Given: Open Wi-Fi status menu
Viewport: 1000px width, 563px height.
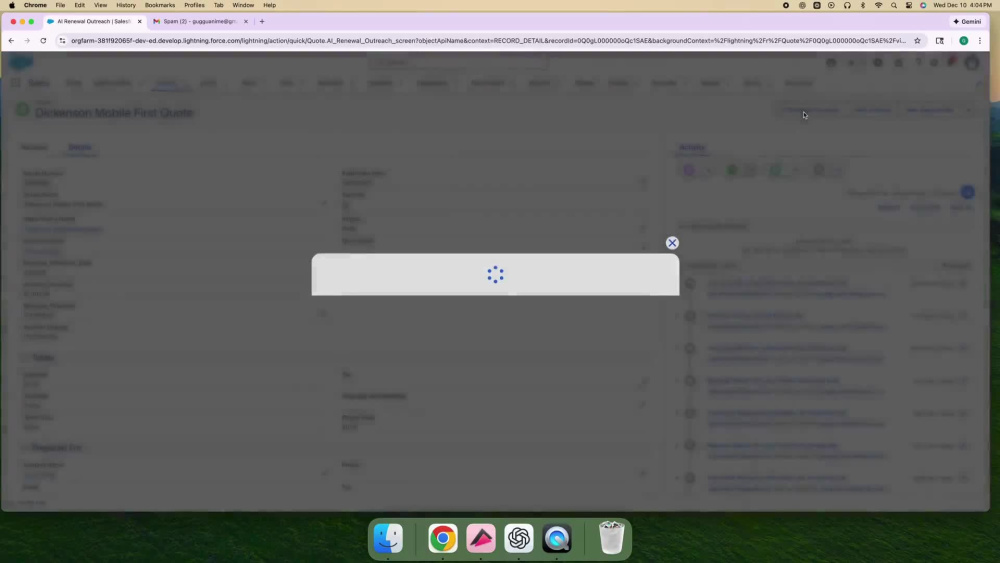Looking at the screenshot, I should coord(878,5).
